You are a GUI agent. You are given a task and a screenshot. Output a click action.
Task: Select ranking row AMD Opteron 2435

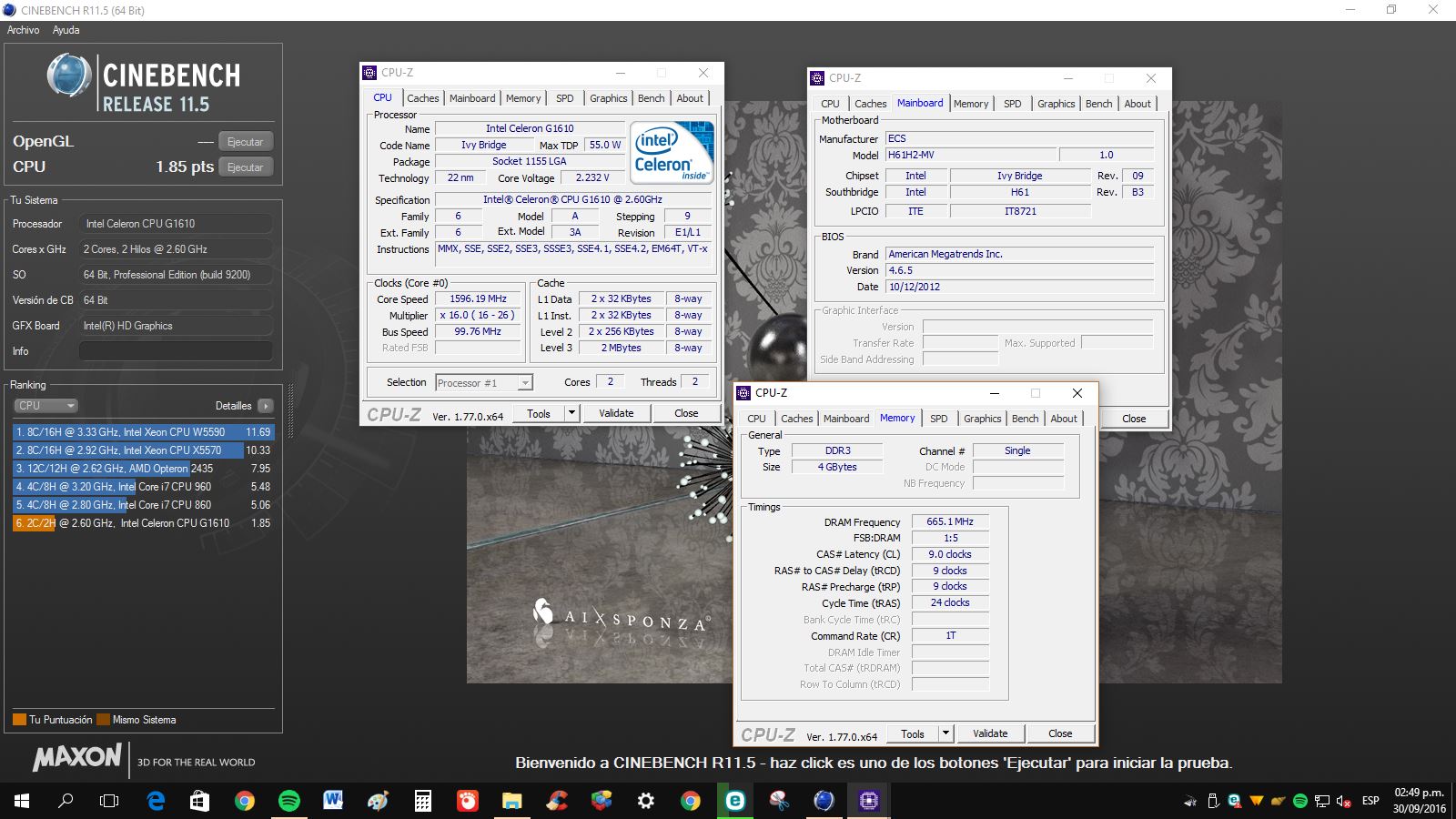pyautogui.click(x=143, y=469)
